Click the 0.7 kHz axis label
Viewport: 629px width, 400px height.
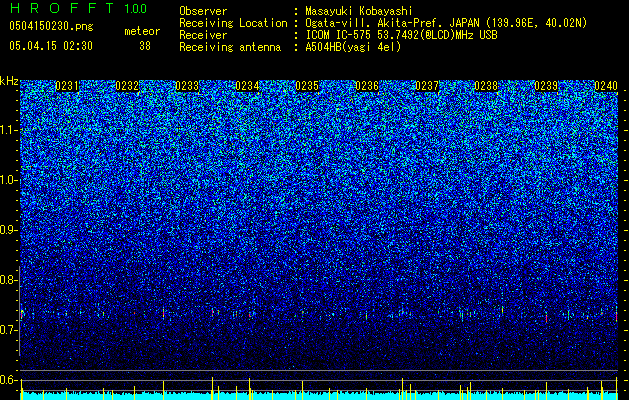(9, 330)
